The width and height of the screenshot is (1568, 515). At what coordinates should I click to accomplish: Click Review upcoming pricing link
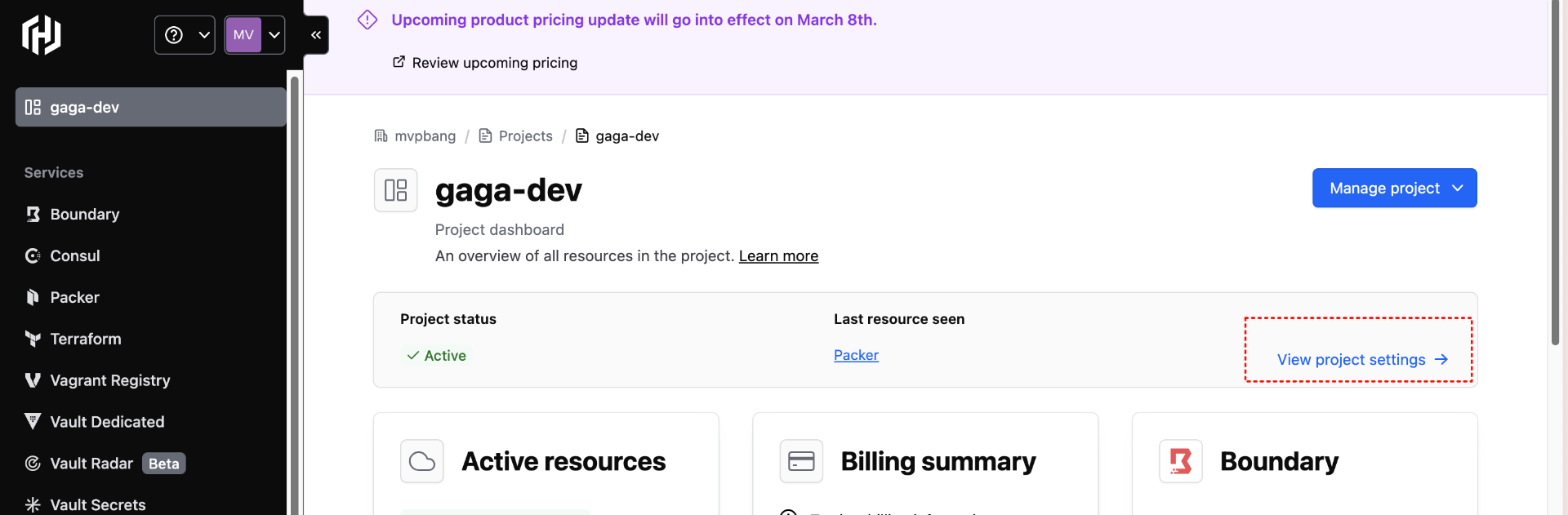tap(493, 63)
